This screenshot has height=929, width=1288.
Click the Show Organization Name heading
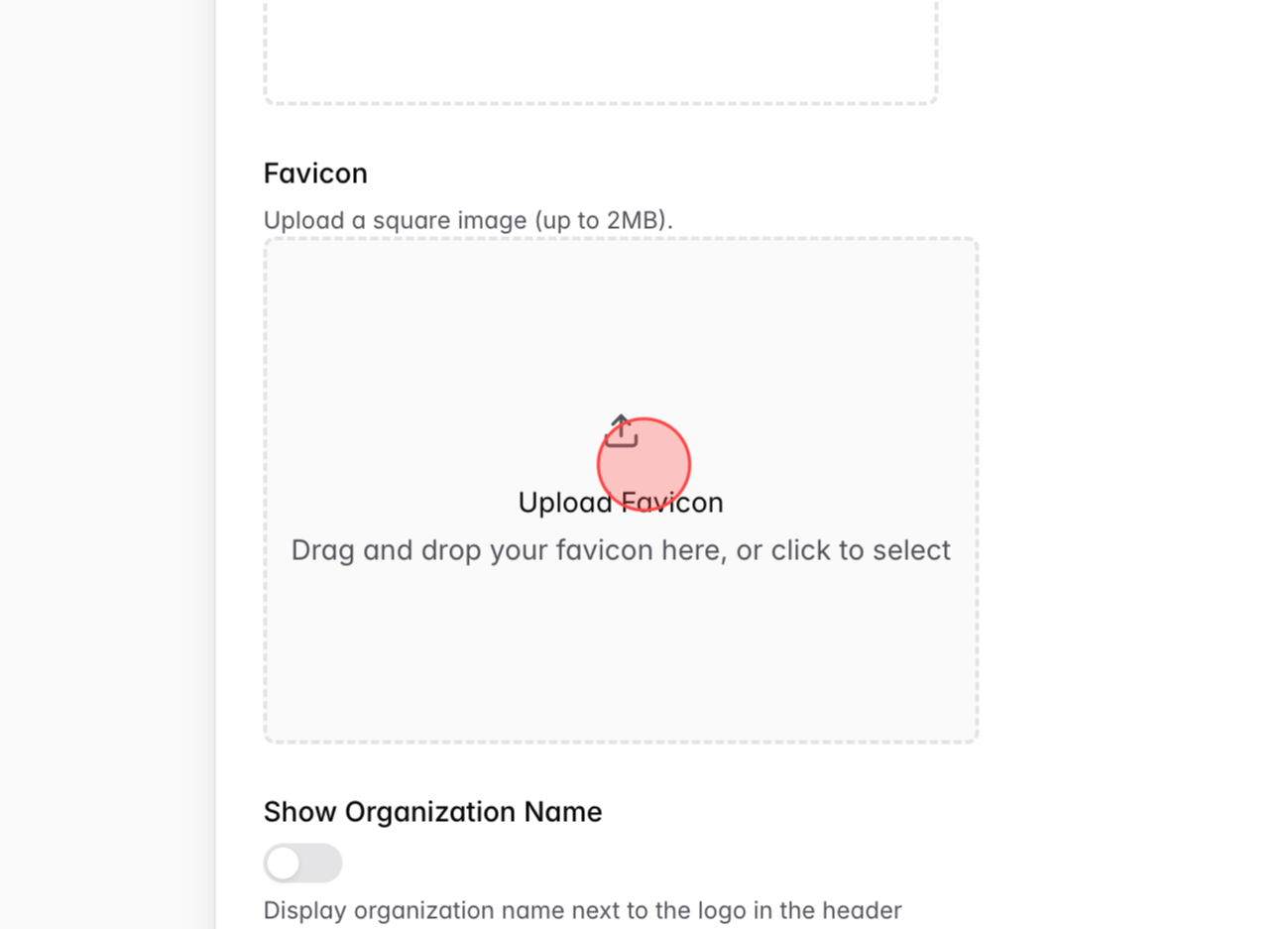(x=432, y=811)
